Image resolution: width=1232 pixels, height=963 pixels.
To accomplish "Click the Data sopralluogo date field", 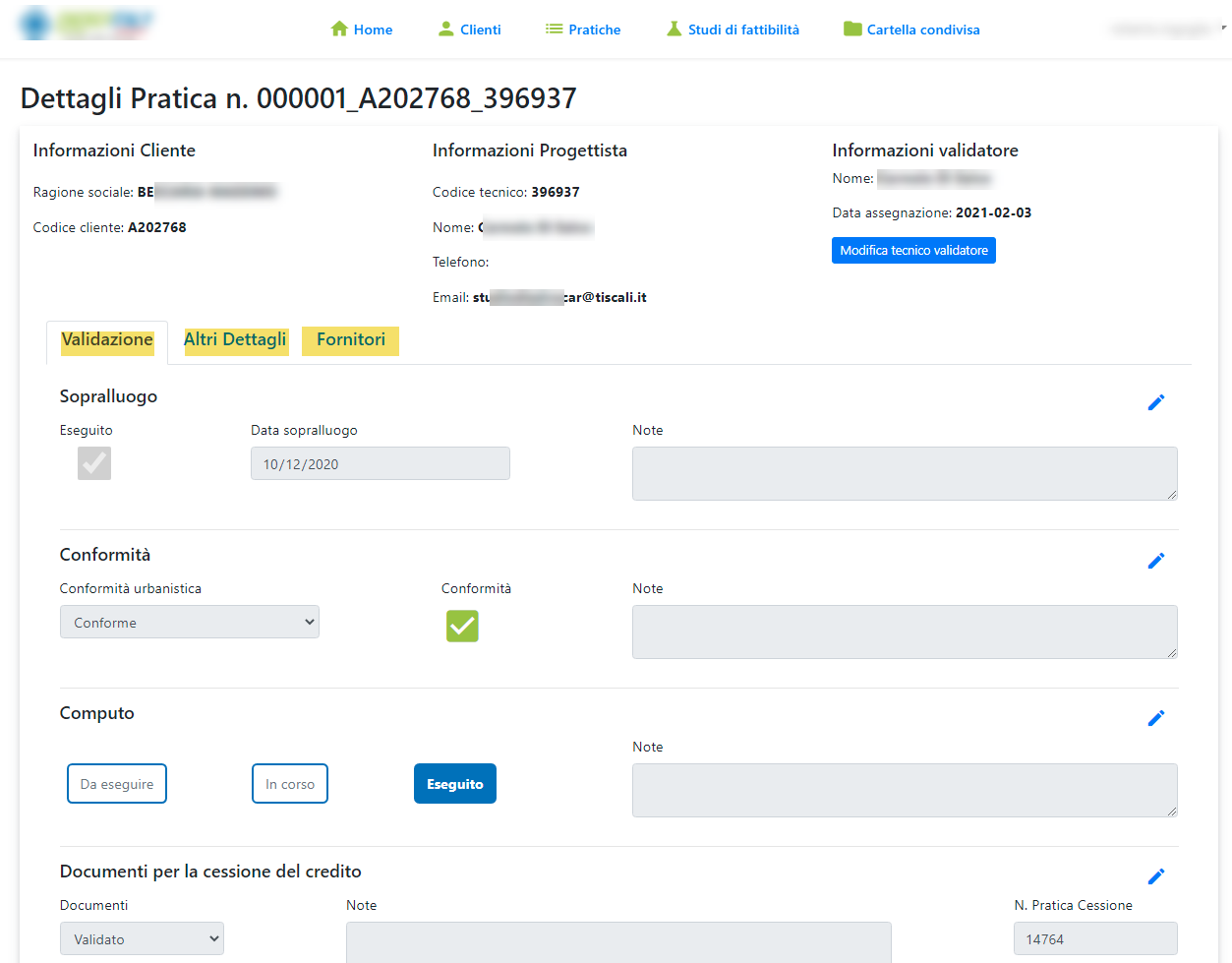I will tap(381, 464).
